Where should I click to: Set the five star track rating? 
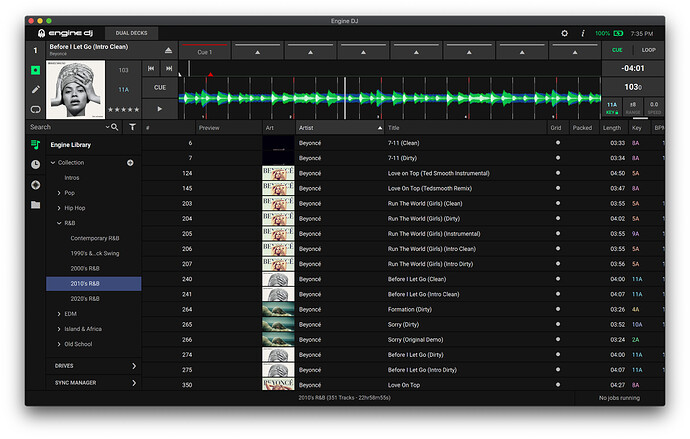point(124,110)
